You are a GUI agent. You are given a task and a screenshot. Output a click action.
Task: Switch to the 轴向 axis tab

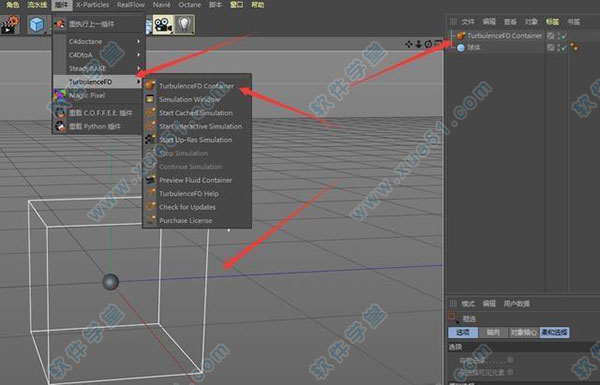coord(493,332)
